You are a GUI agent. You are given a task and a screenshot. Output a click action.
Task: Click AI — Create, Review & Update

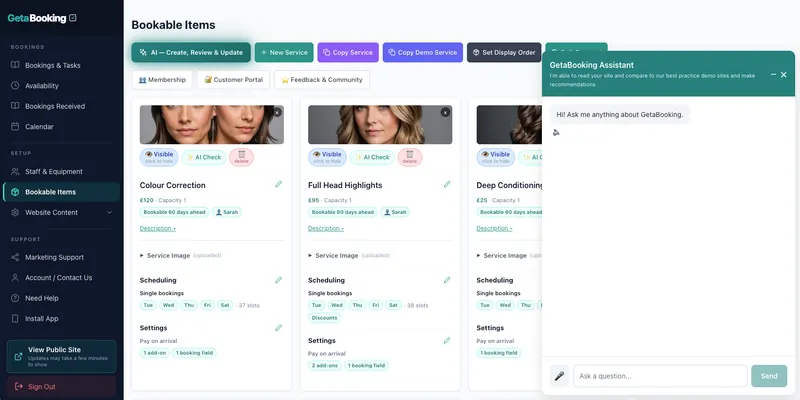191,53
